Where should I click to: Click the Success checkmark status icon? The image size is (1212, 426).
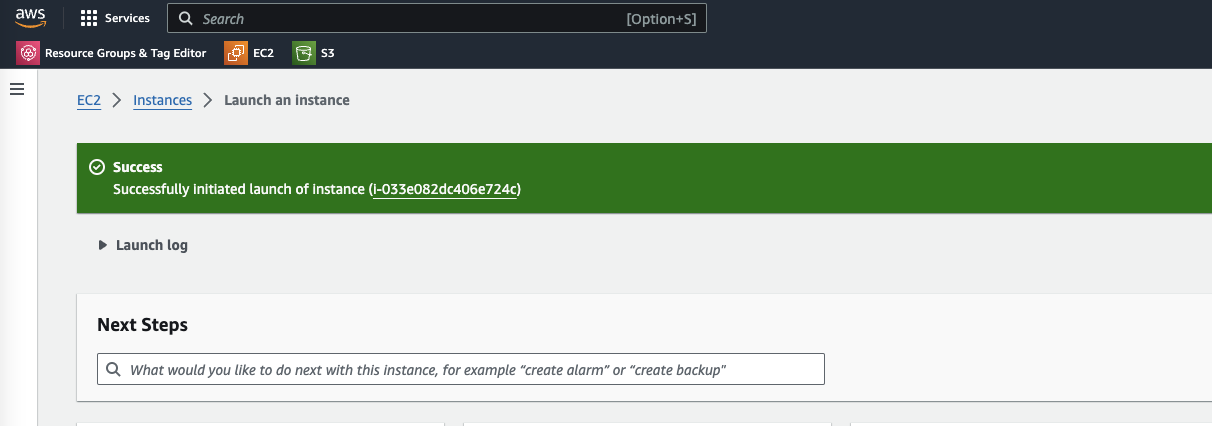click(x=97, y=167)
